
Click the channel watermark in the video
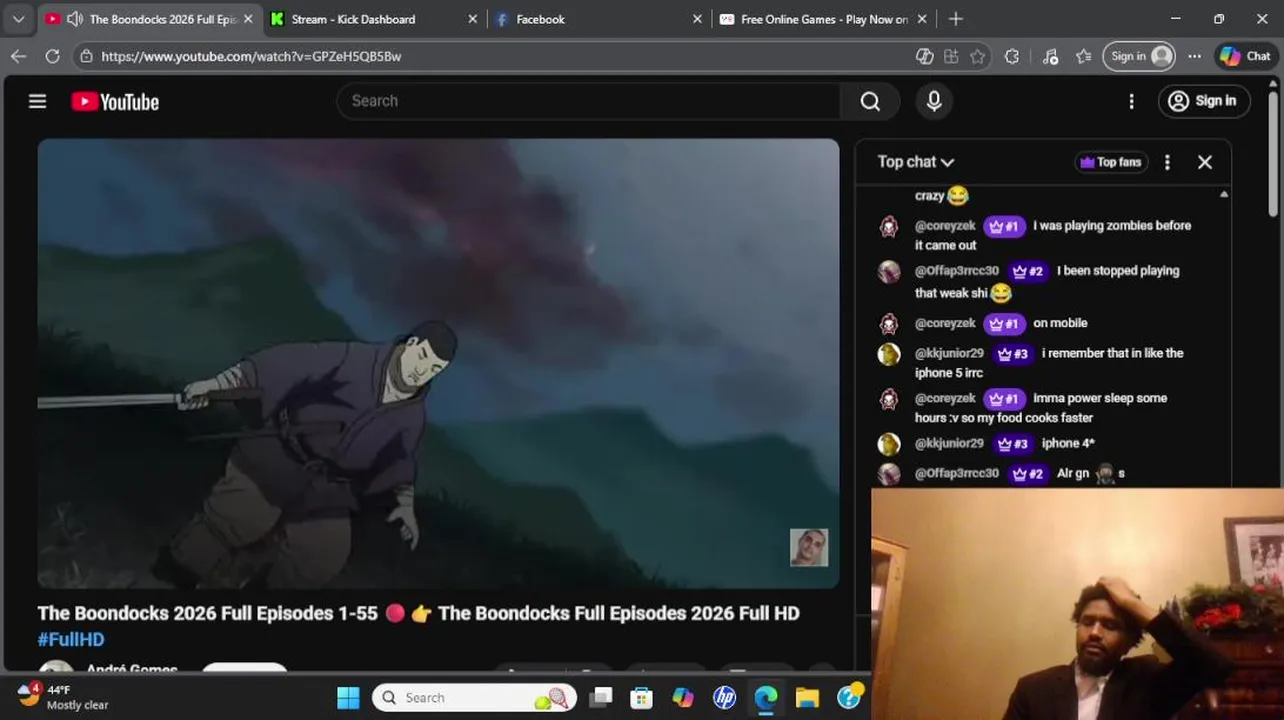[x=809, y=547]
